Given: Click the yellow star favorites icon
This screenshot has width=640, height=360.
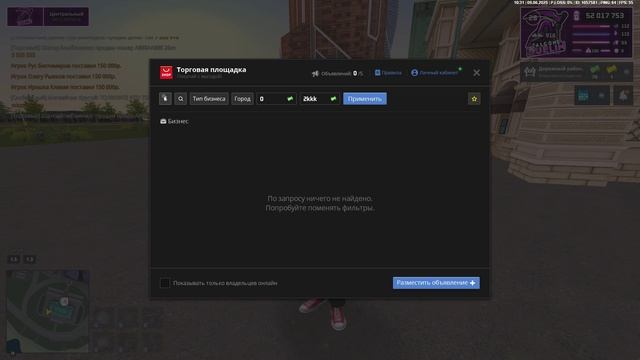Looking at the screenshot, I should [474, 99].
